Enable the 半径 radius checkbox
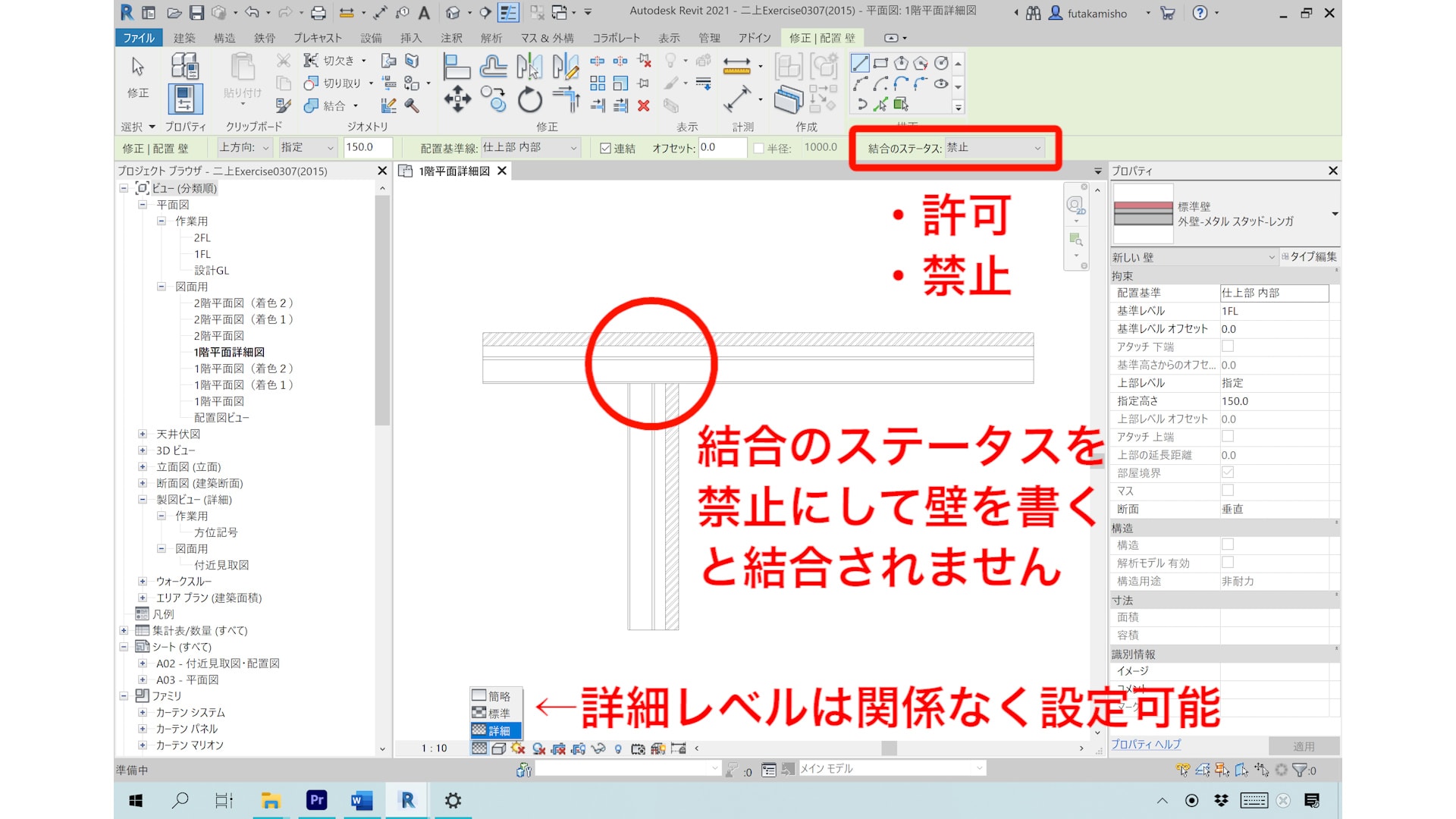Image resolution: width=1456 pixels, height=819 pixels. (758, 149)
